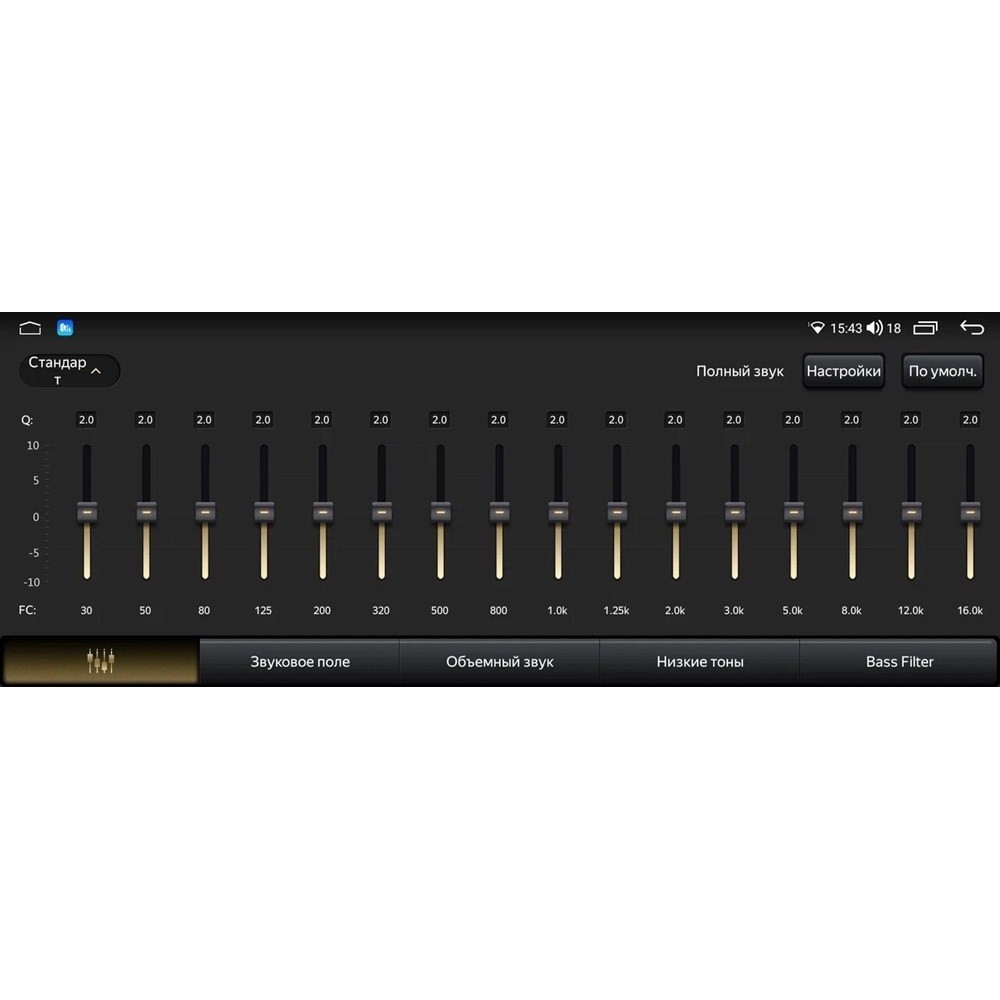1000x1000 pixels.
Task: Select the Q value above 3.0k band
Action: (734, 420)
